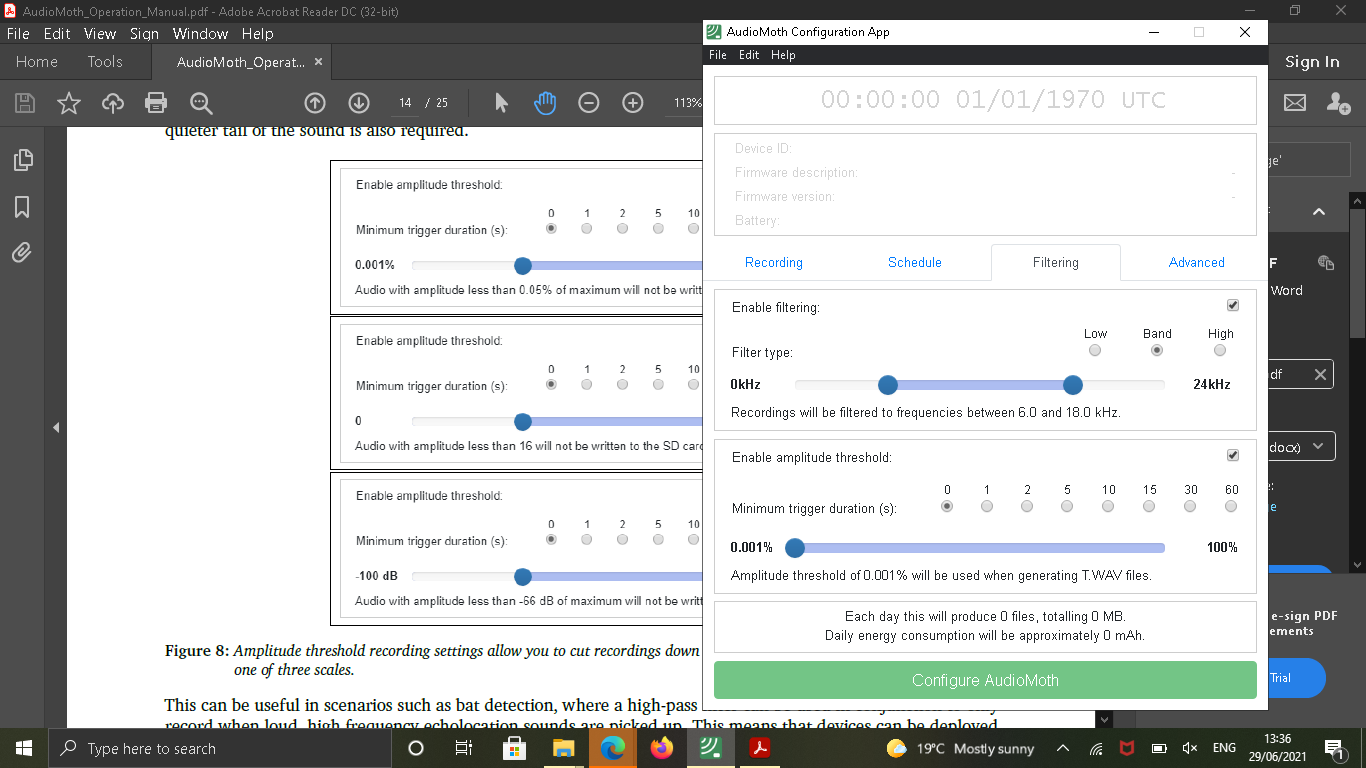Switch to Acrobat Tools tab
Viewport: 1366px width, 768px height.
pos(105,62)
